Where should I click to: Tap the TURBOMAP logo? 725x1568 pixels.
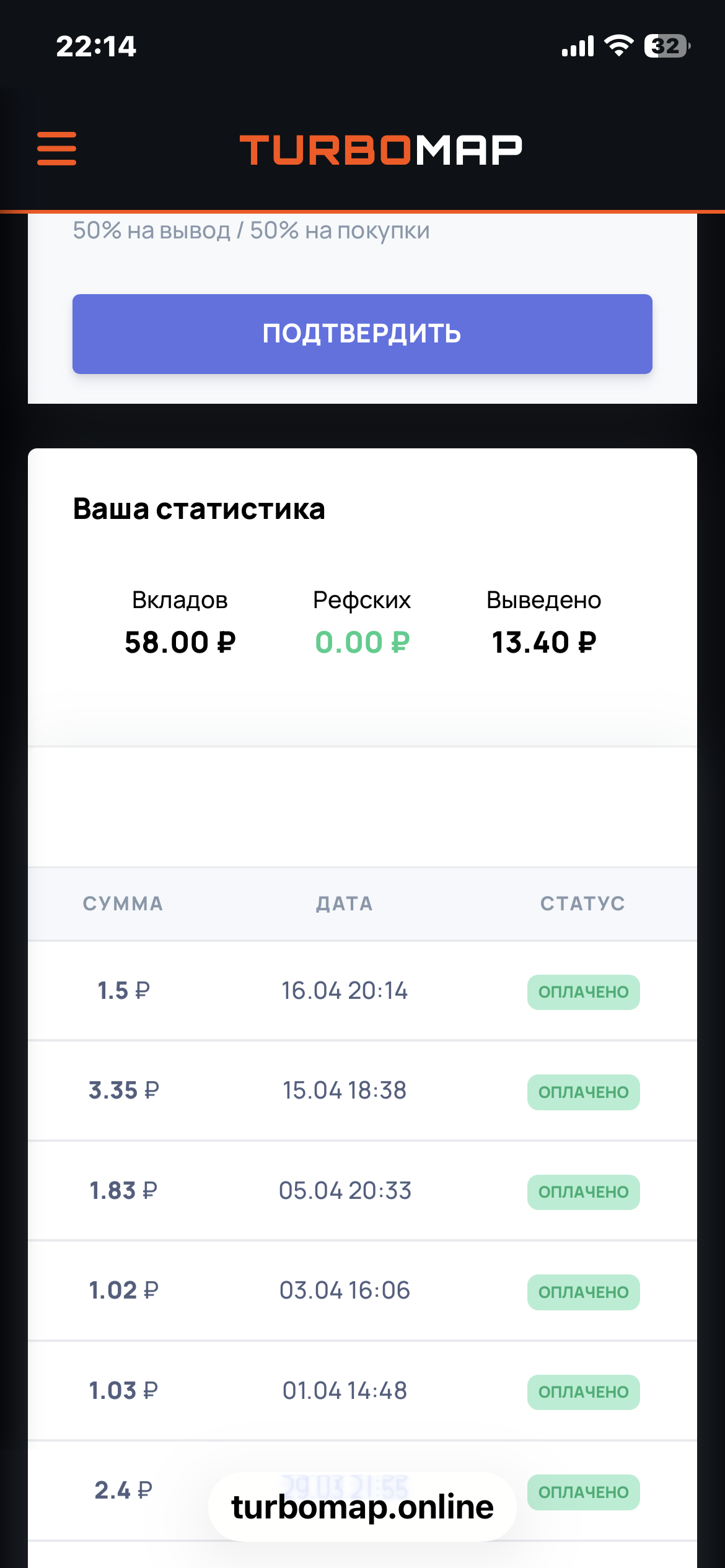pyautogui.click(x=380, y=150)
